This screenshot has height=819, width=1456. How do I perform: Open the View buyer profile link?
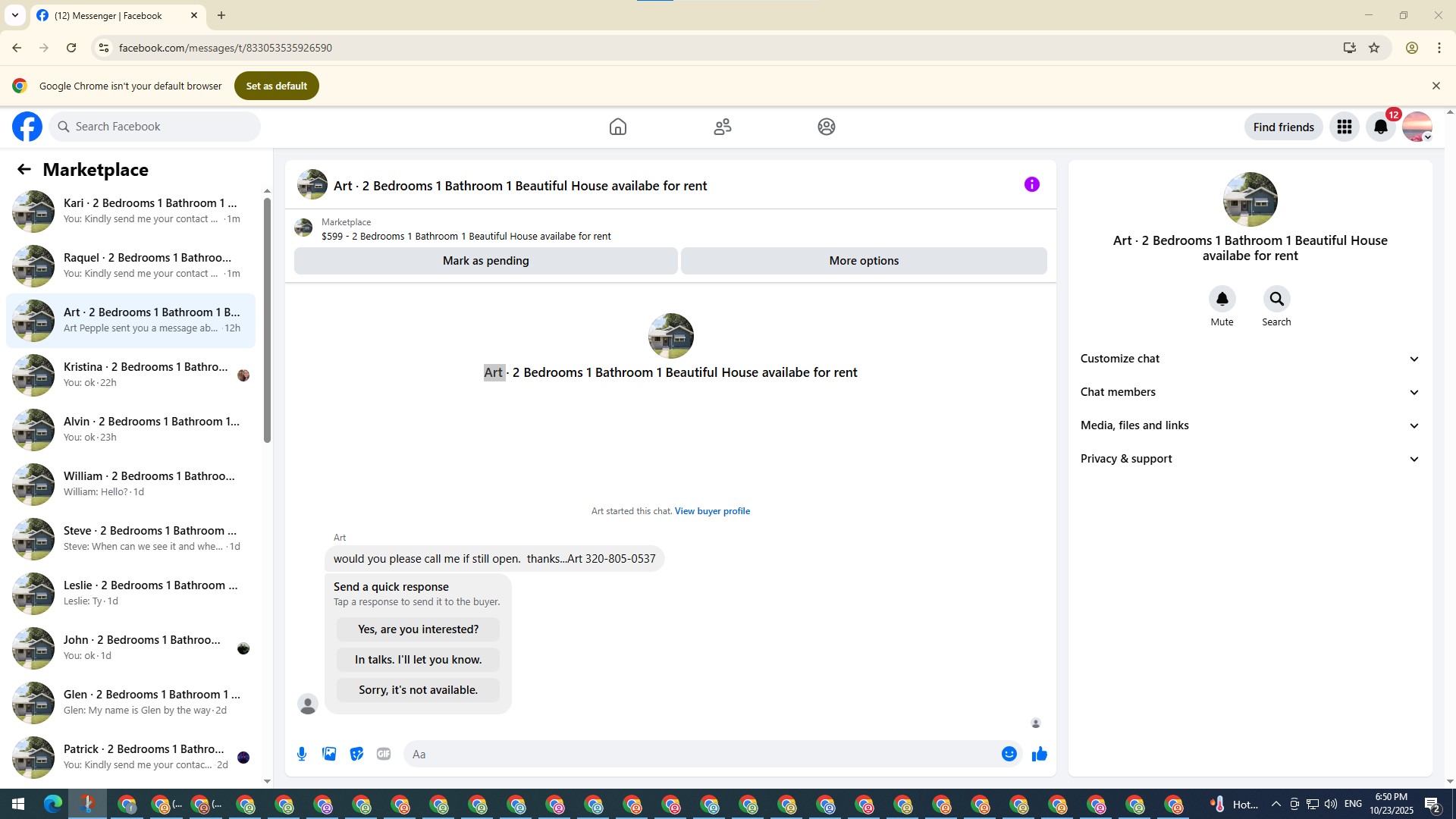[x=712, y=511]
